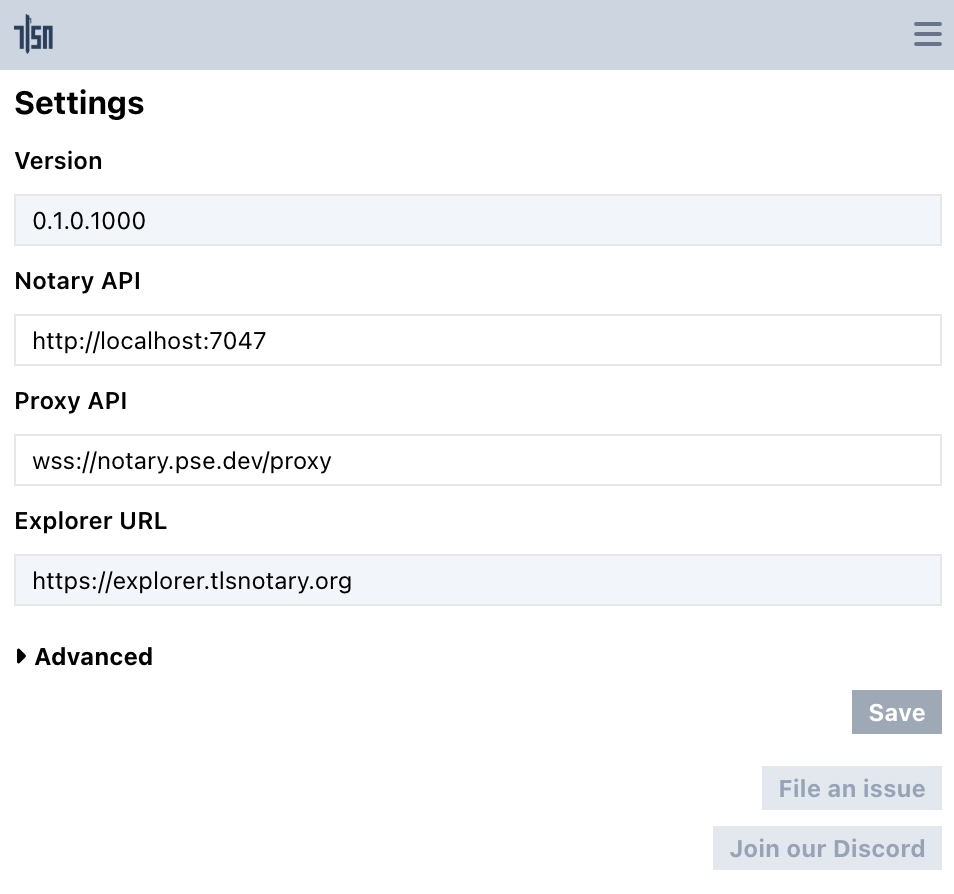The height and width of the screenshot is (894, 954).
Task: Focus the Notary API input field
Action: (478, 340)
